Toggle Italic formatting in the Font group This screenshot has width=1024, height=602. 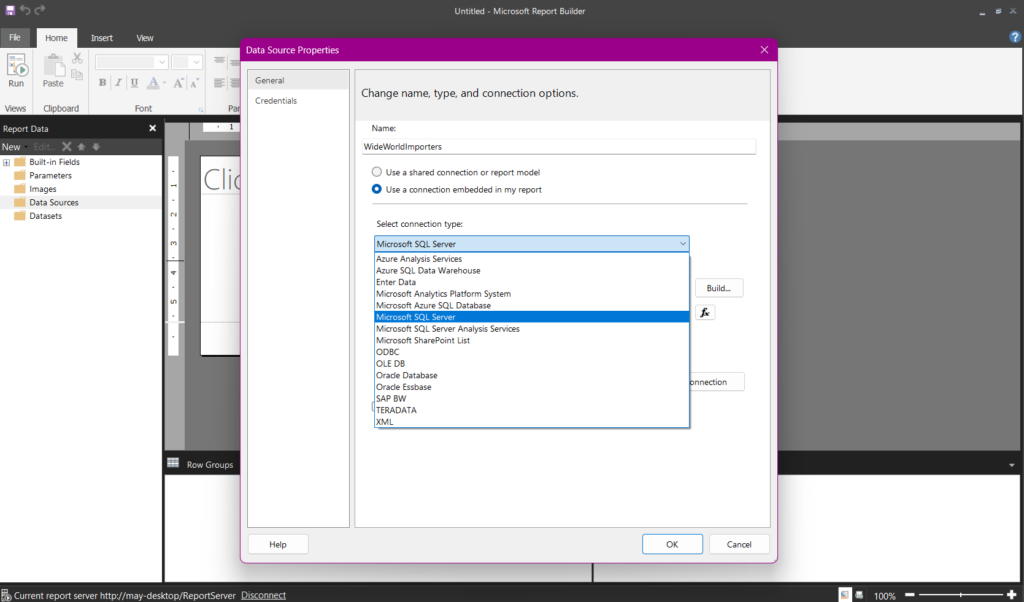click(x=118, y=82)
